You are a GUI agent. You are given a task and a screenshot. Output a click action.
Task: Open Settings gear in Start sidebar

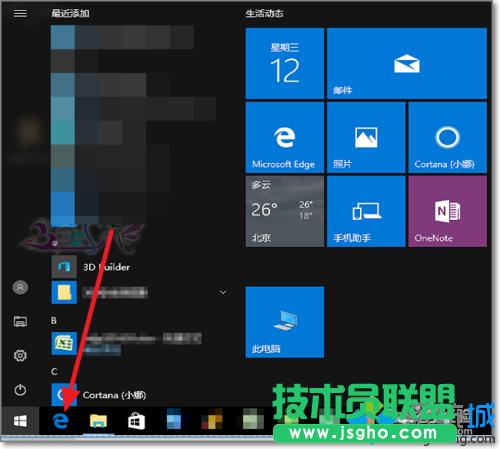[x=20, y=355]
